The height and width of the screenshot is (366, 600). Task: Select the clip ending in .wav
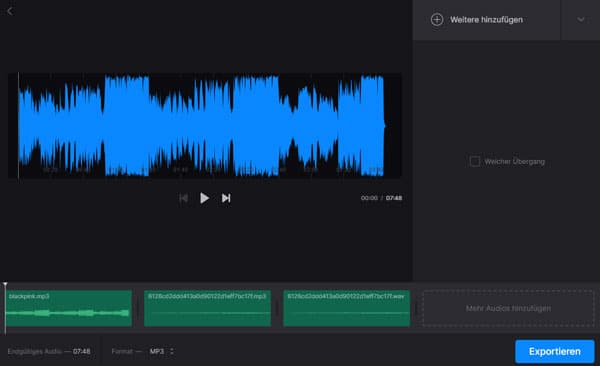(x=347, y=308)
